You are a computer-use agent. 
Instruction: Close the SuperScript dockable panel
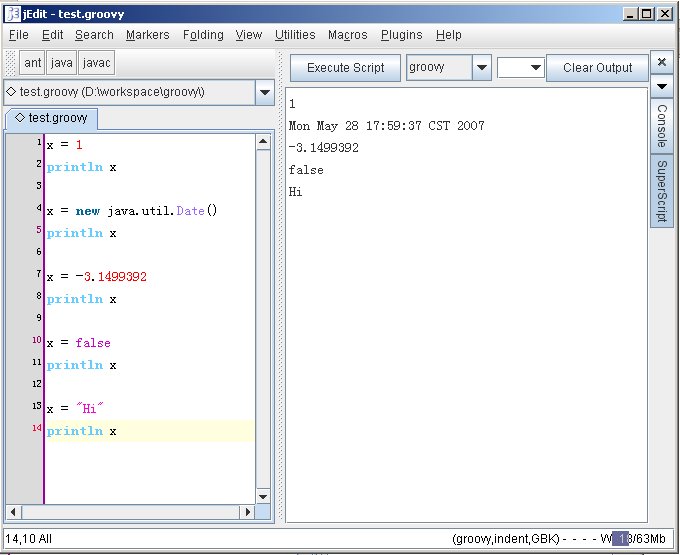click(x=662, y=62)
